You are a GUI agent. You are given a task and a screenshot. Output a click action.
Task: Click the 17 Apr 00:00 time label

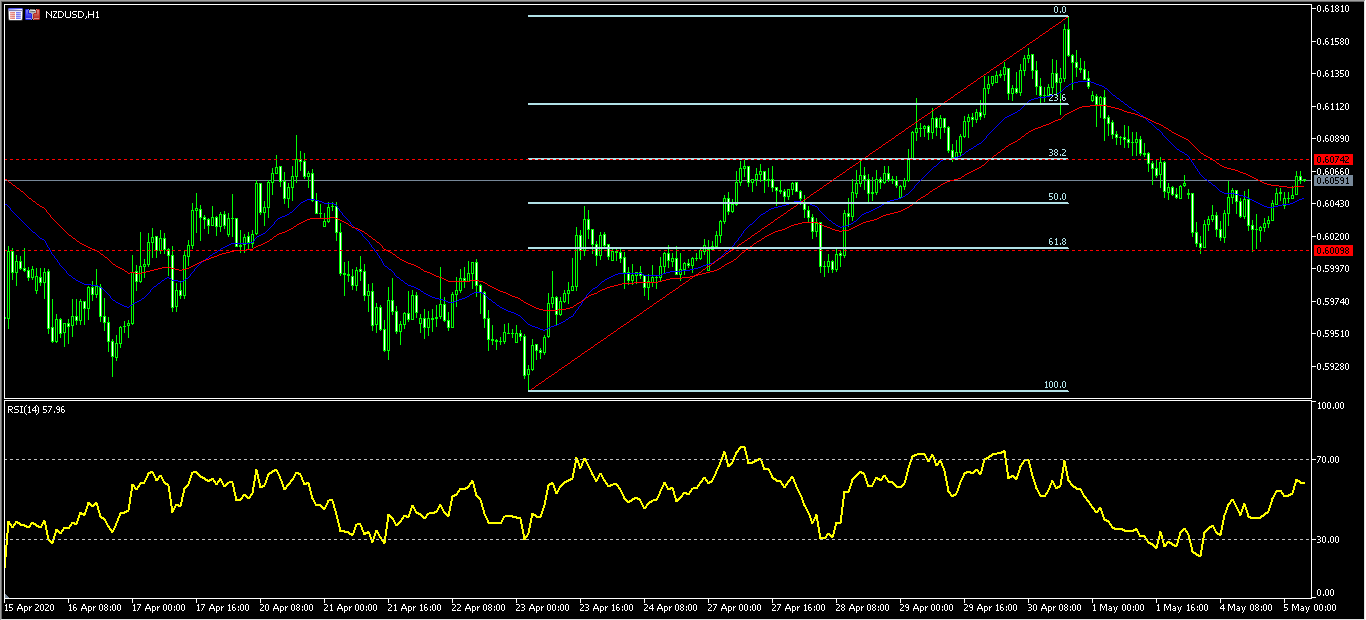(x=159, y=607)
